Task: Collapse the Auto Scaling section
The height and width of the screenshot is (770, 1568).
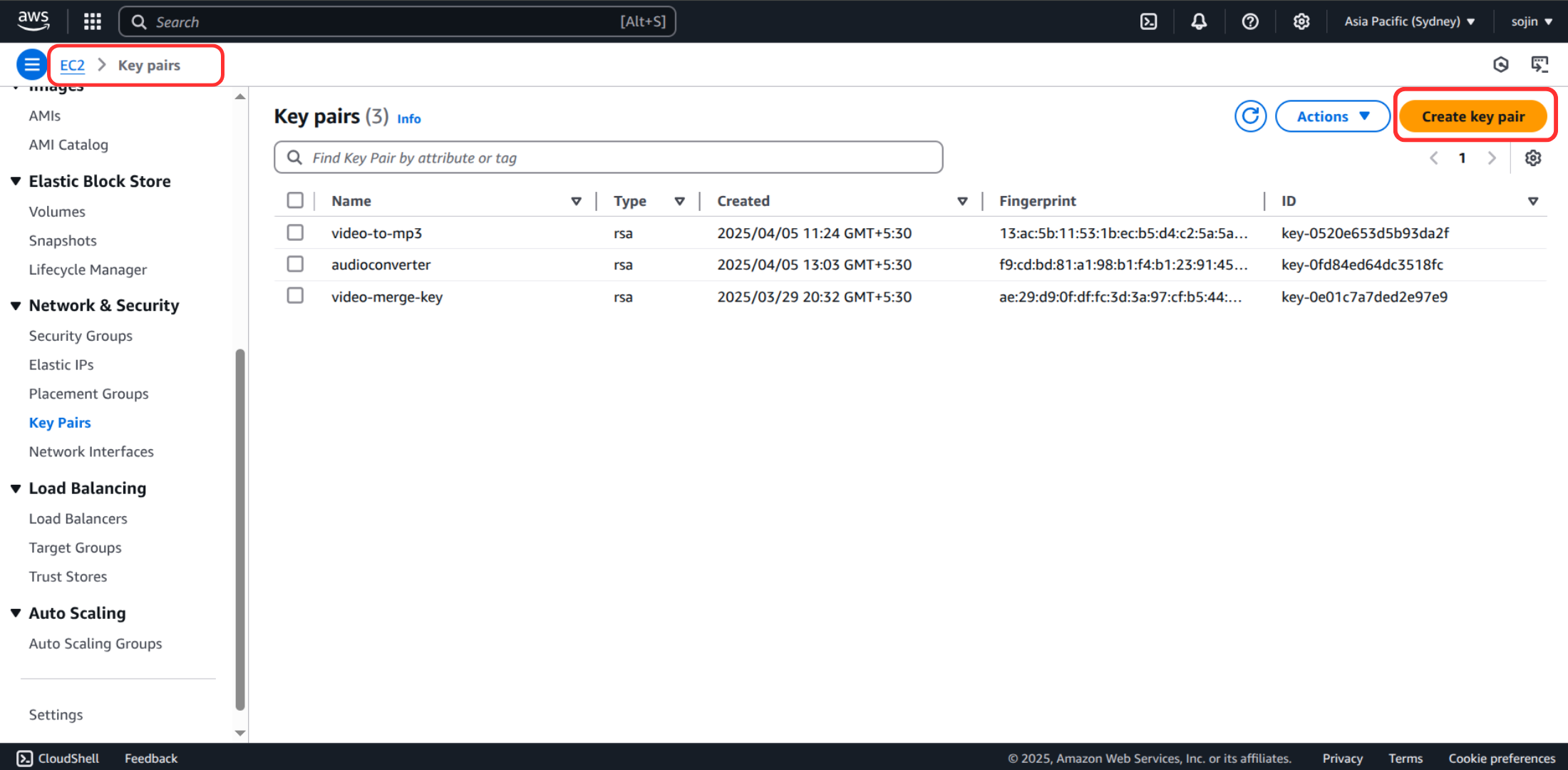Action: point(16,613)
